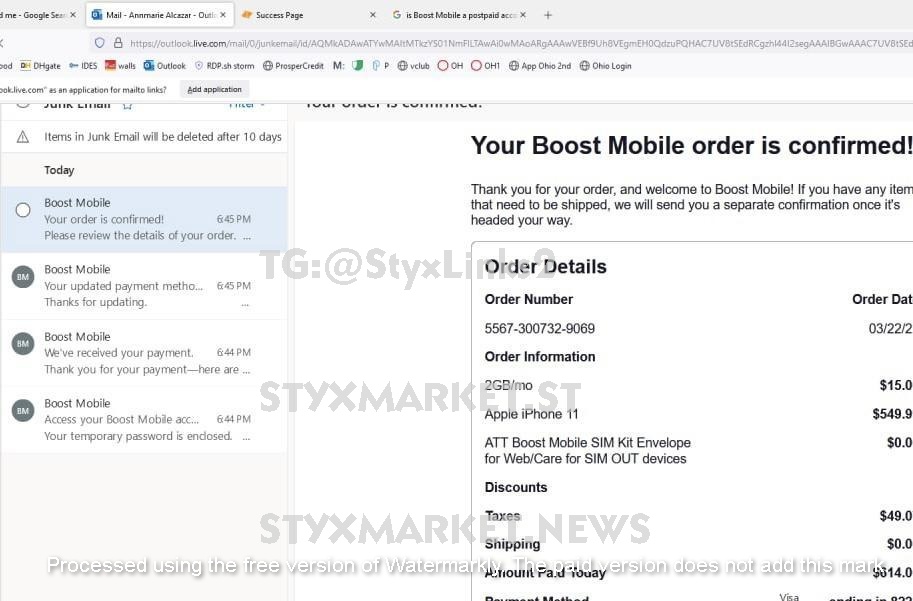Open the IDES bookmark
This screenshot has height=601, width=913.
83,66
